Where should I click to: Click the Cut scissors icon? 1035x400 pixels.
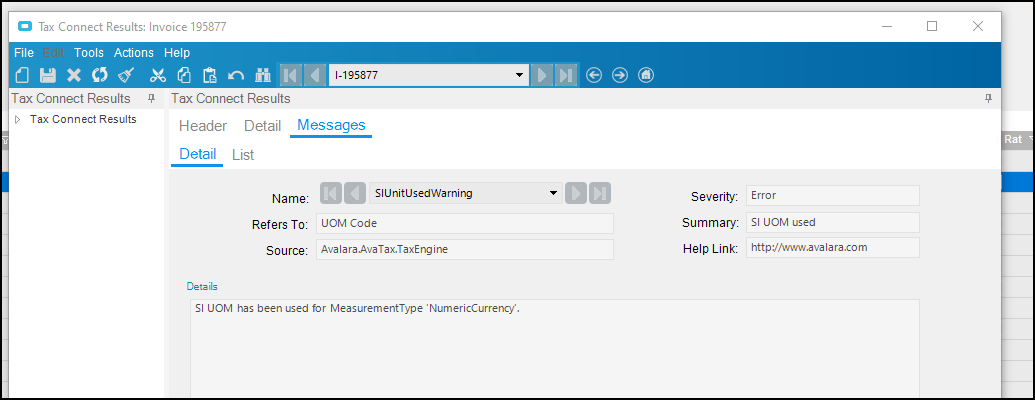(158, 75)
